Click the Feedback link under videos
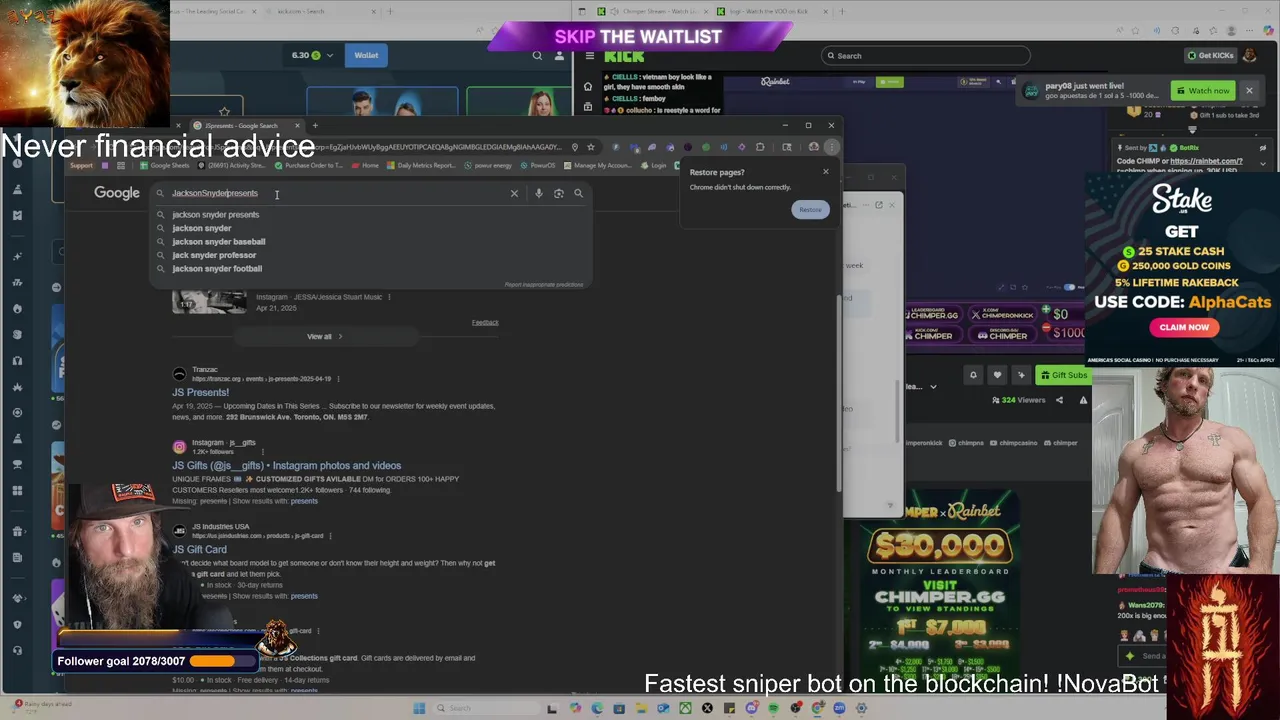Image resolution: width=1280 pixels, height=720 pixels. tap(485, 322)
